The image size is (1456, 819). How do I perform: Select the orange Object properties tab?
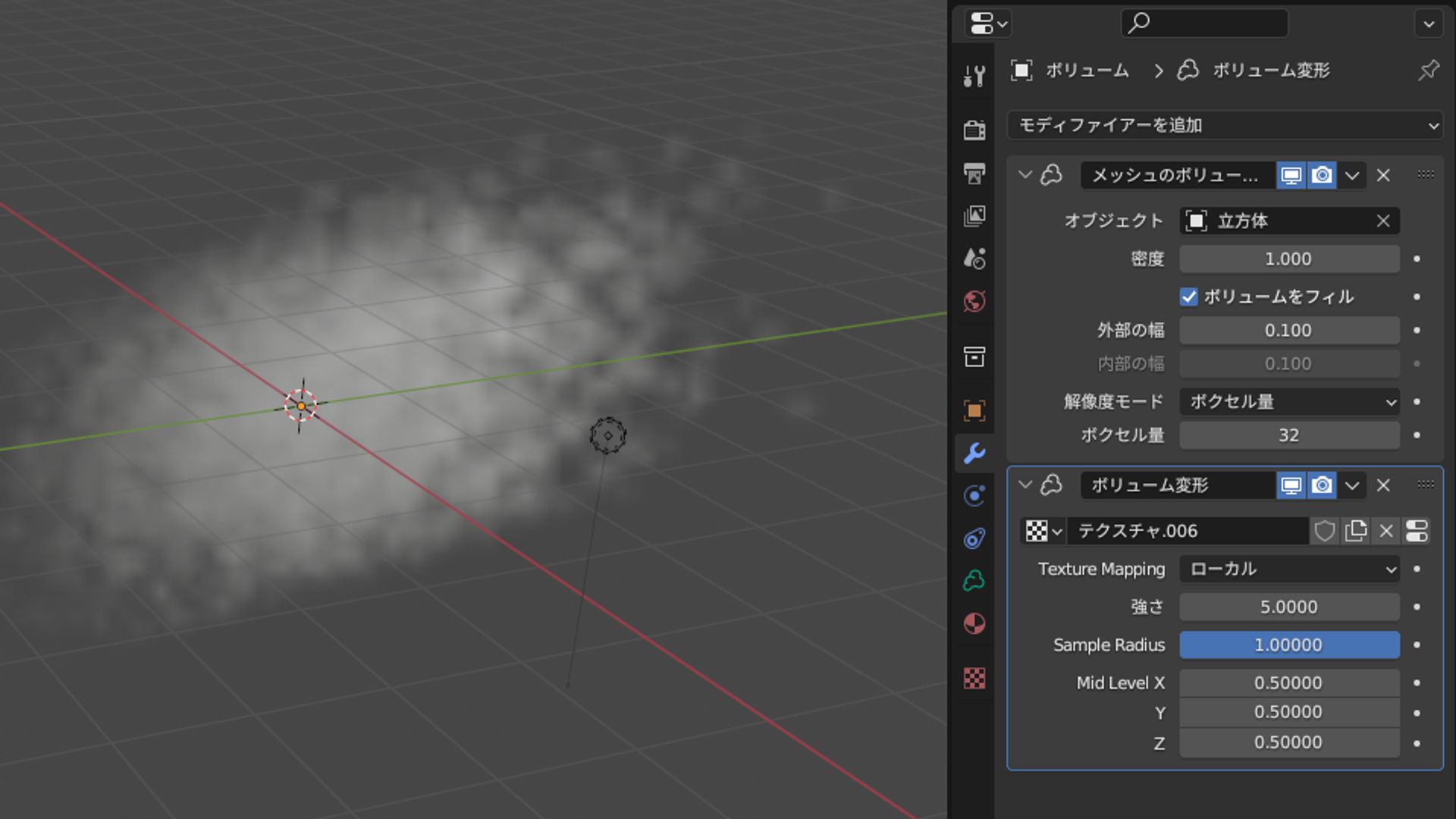point(975,409)
